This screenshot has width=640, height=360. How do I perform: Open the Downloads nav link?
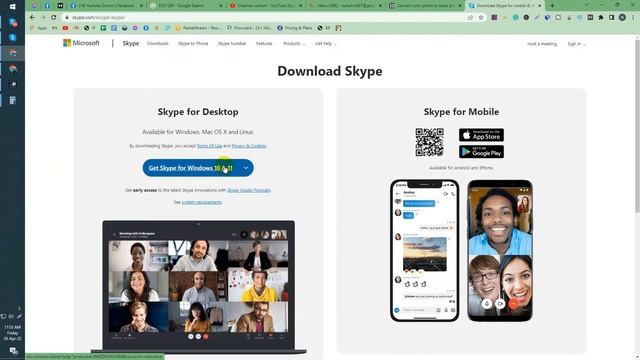[x=158, y=44]
